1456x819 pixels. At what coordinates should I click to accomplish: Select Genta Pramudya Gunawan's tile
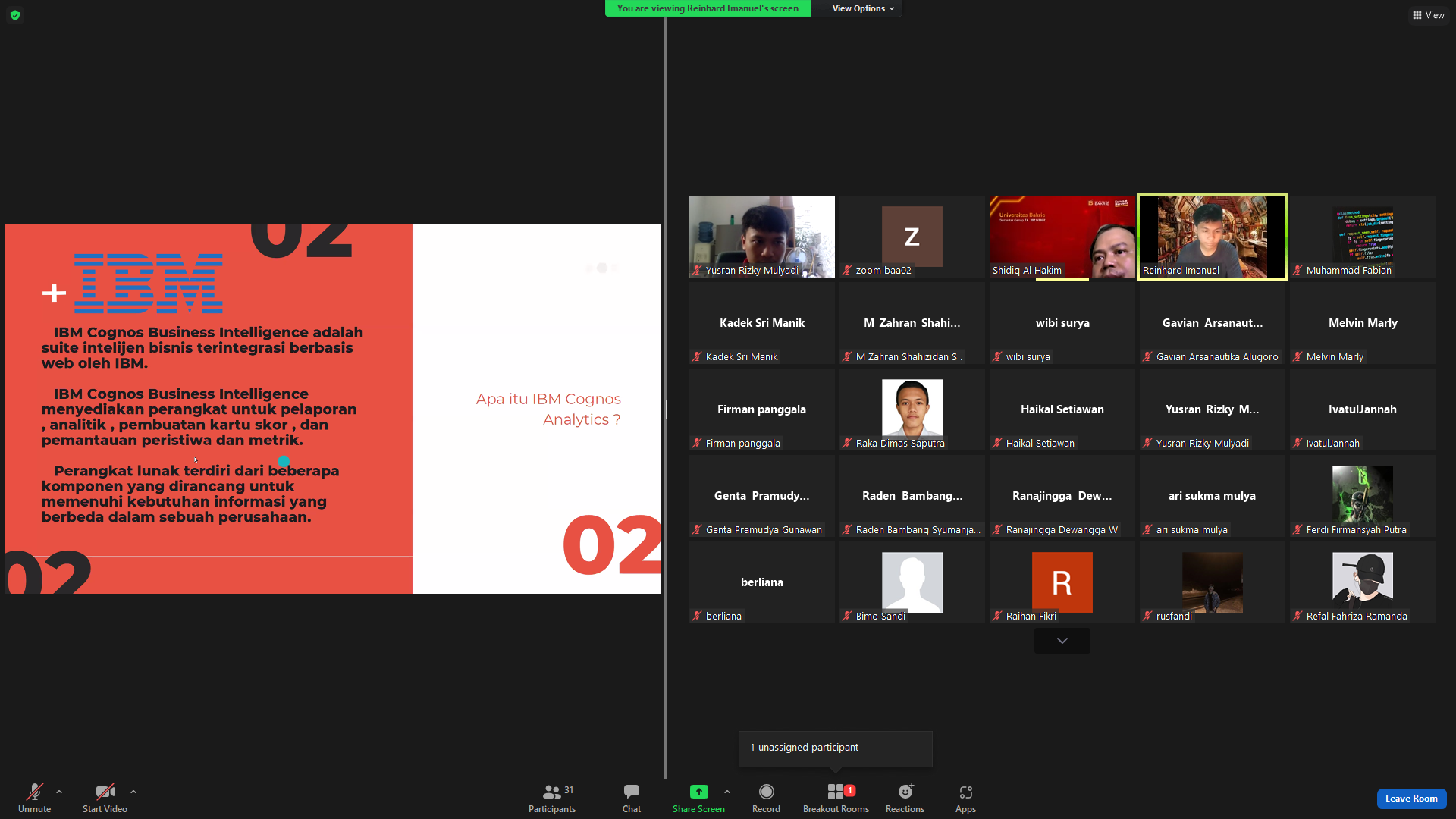761,496
